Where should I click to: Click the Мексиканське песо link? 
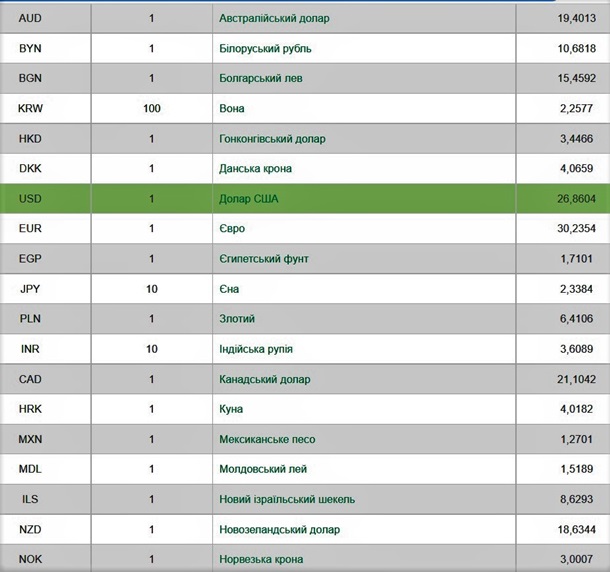tap(267, 439)
